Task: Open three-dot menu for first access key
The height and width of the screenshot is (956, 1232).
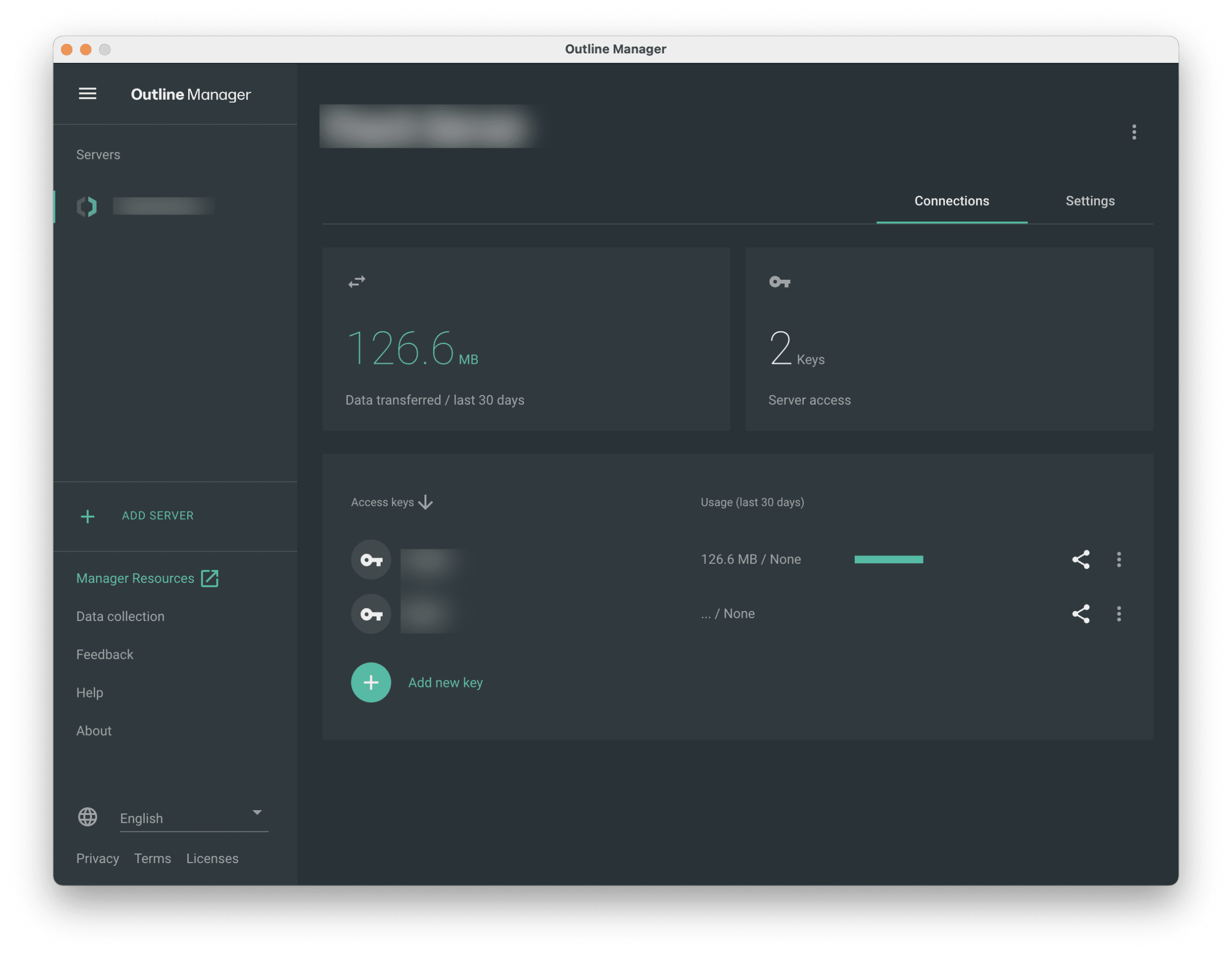Action: click(1118, 559)
